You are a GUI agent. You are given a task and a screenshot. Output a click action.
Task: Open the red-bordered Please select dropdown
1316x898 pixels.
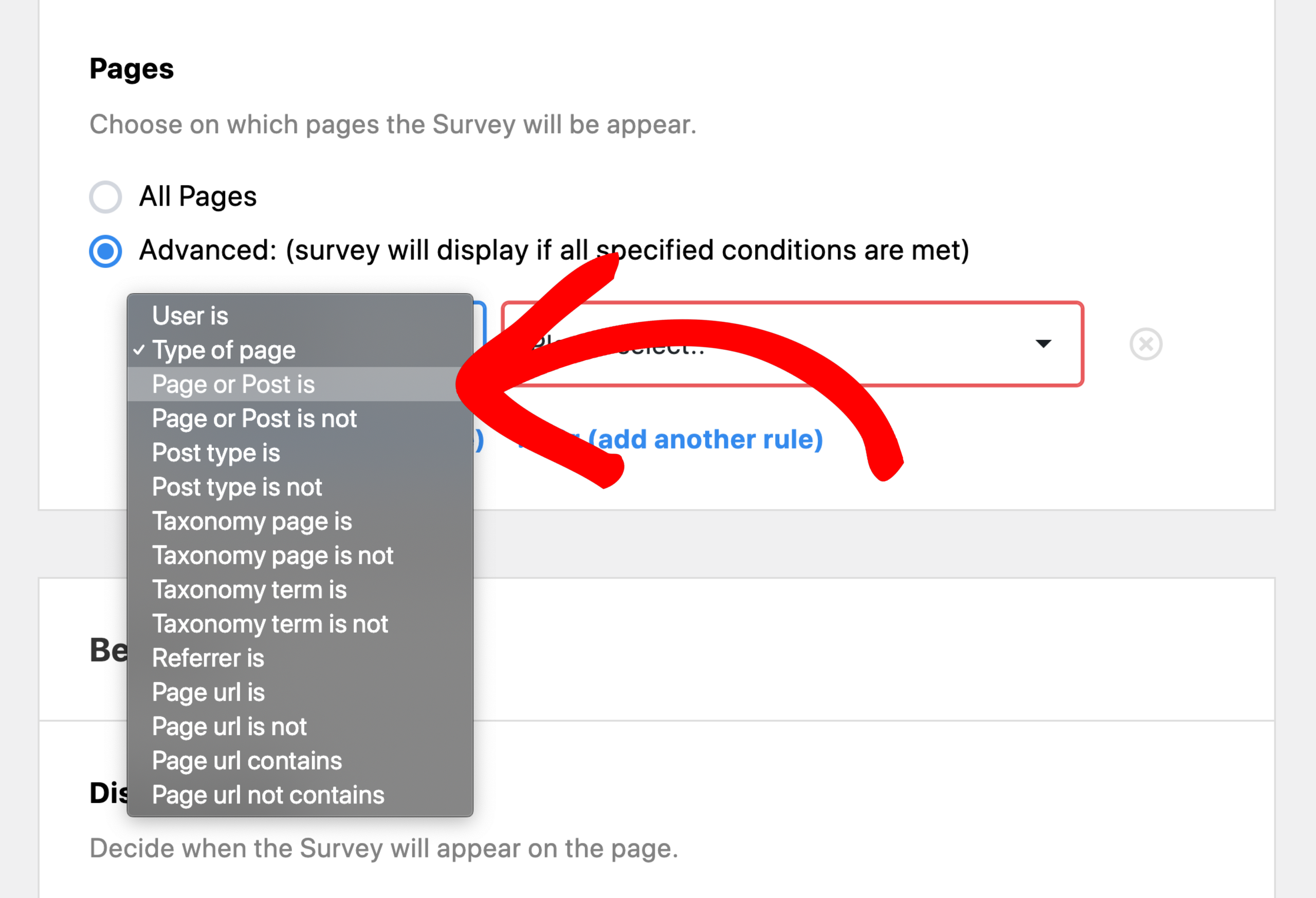792,344
